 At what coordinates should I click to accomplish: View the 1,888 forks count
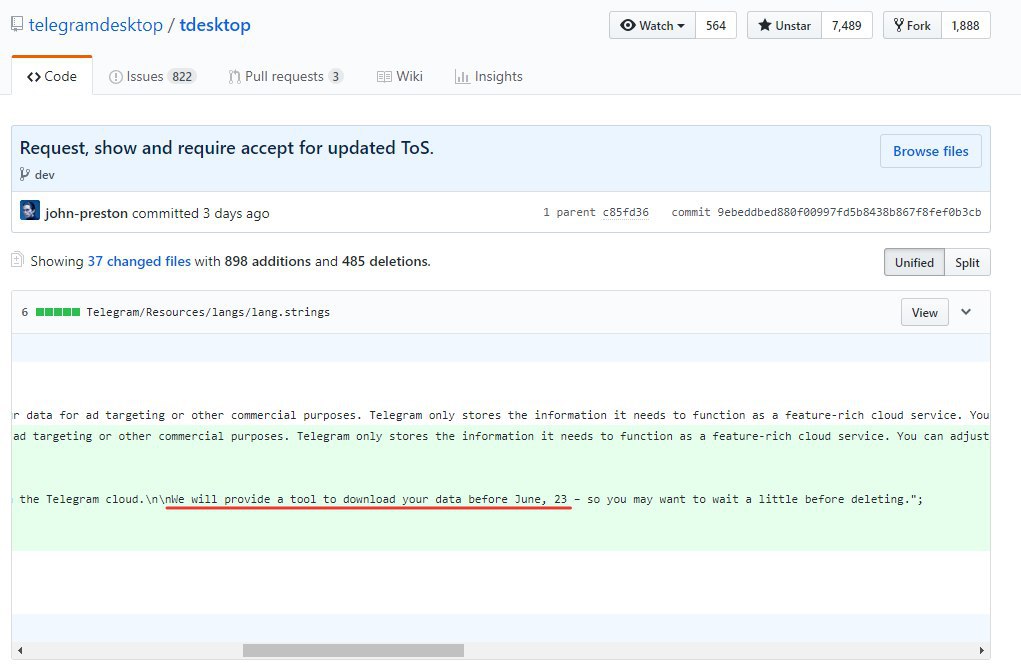pos(966,25)
